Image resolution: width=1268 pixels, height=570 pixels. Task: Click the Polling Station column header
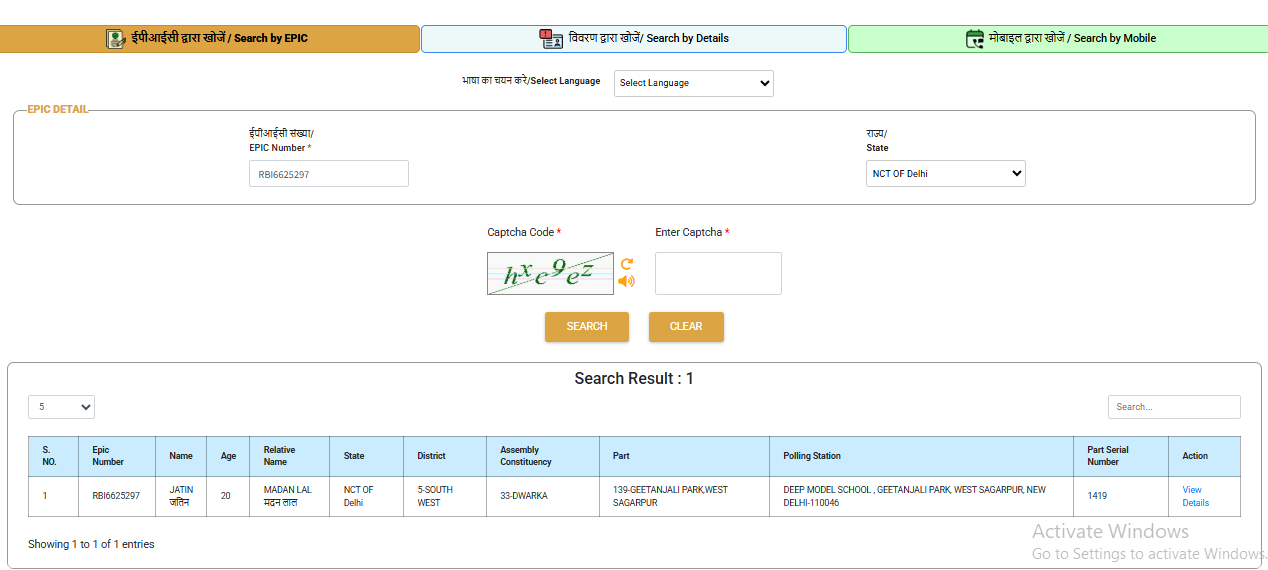tap(812, 456)
